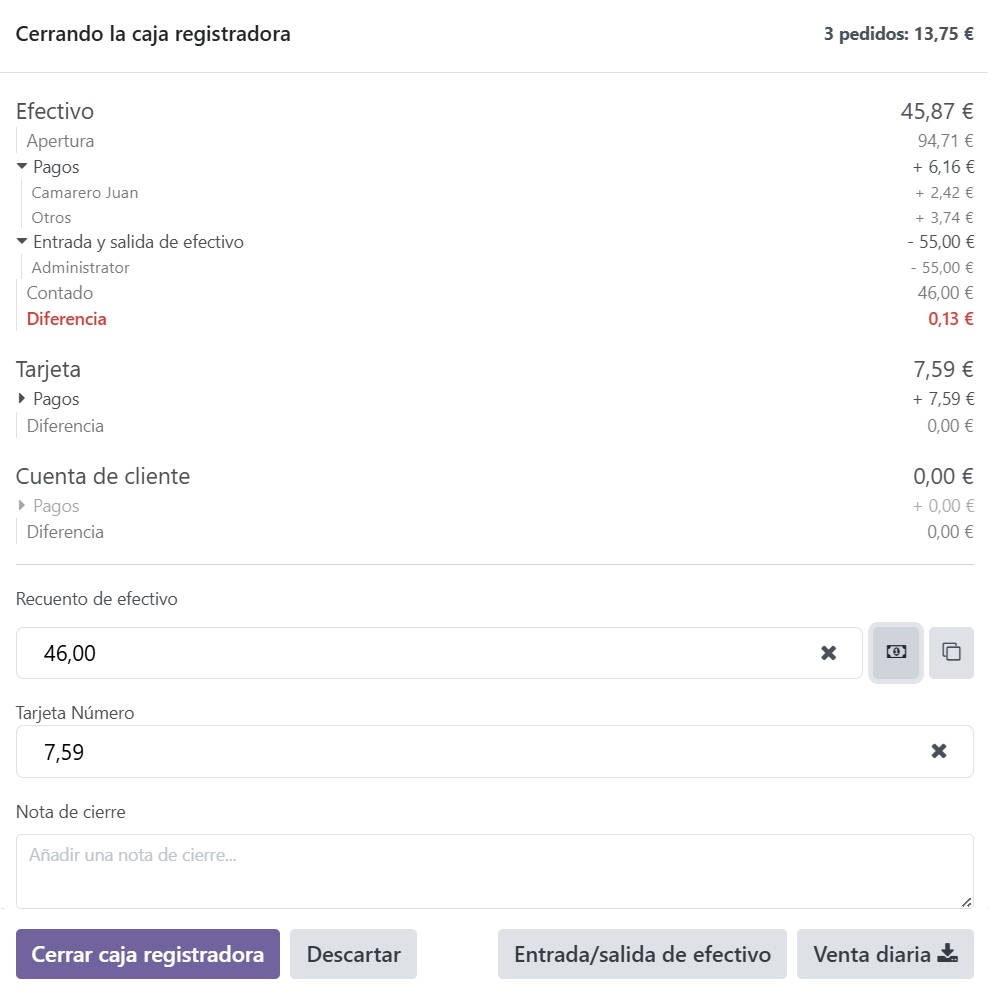The width and height of the screenshot is (1000, 1000).
Task: Expand the Cuenta de cliente Pagos section
Action: click(x=23, y=506)
